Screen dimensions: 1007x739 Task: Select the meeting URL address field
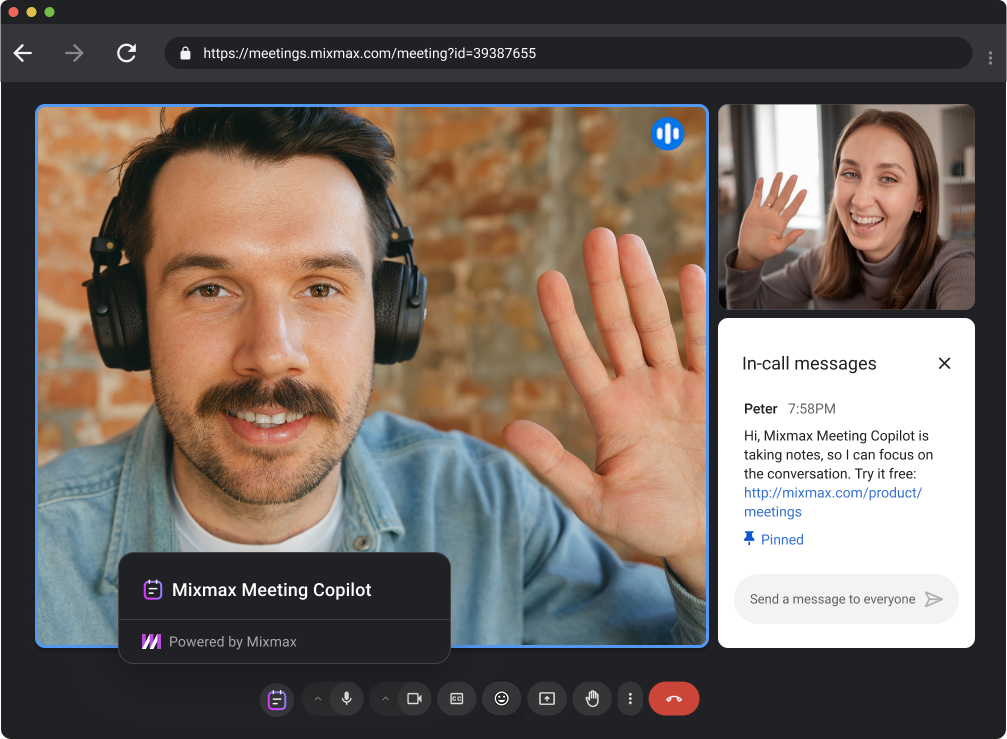pos(568,53)
